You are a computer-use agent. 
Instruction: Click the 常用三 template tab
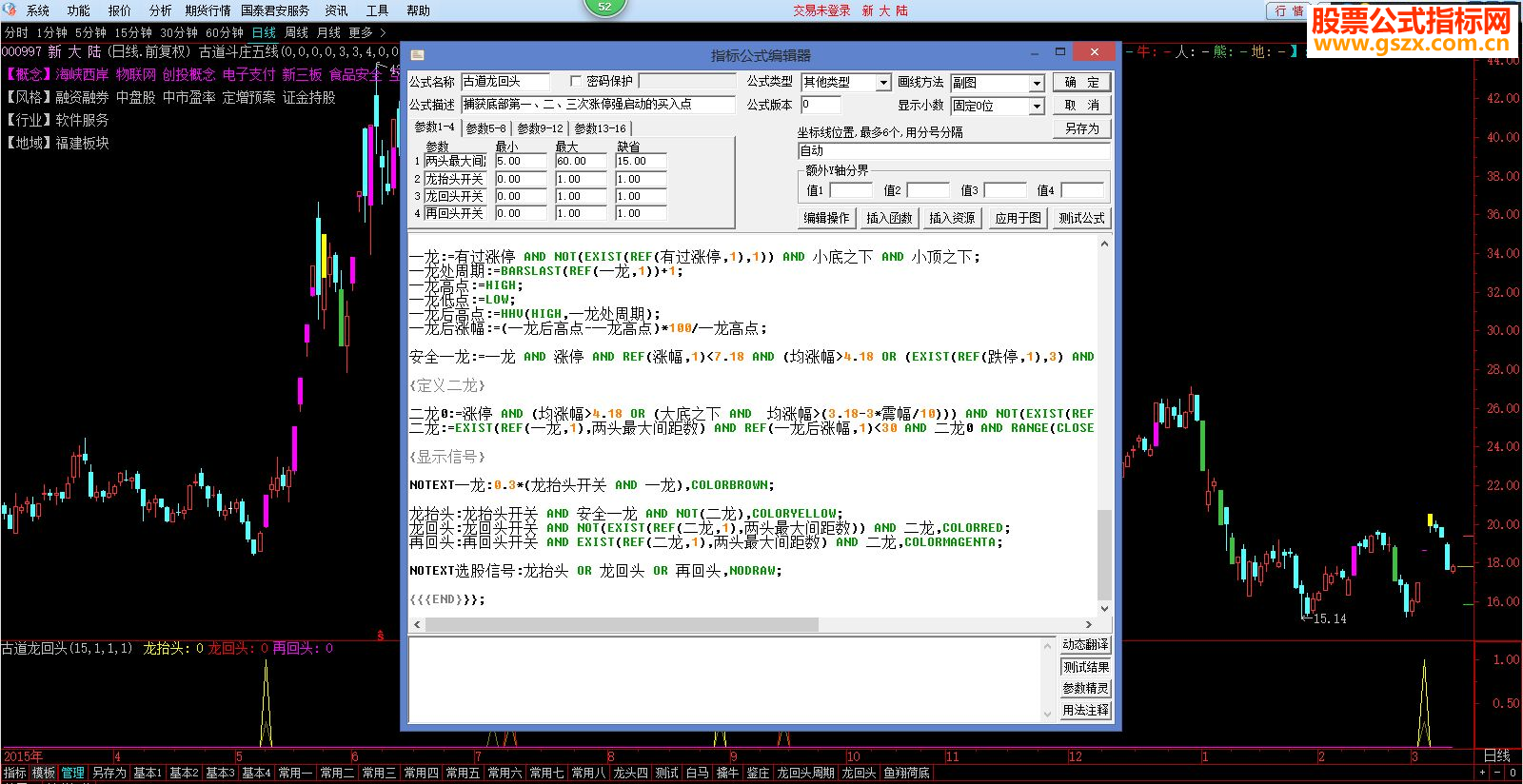click(x=379, y=773)
